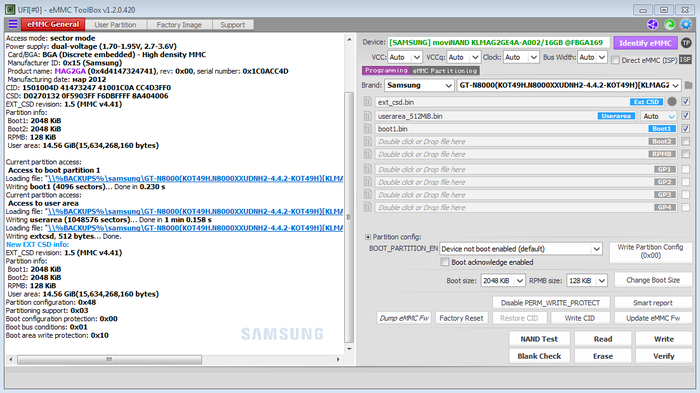Switch to Factory Image tab

[x=179, y=25]
